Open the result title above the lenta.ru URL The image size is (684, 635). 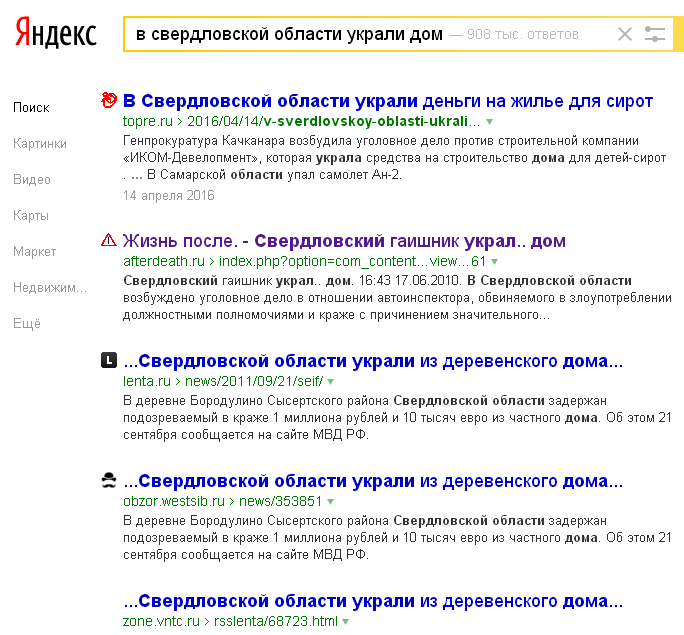373,361
